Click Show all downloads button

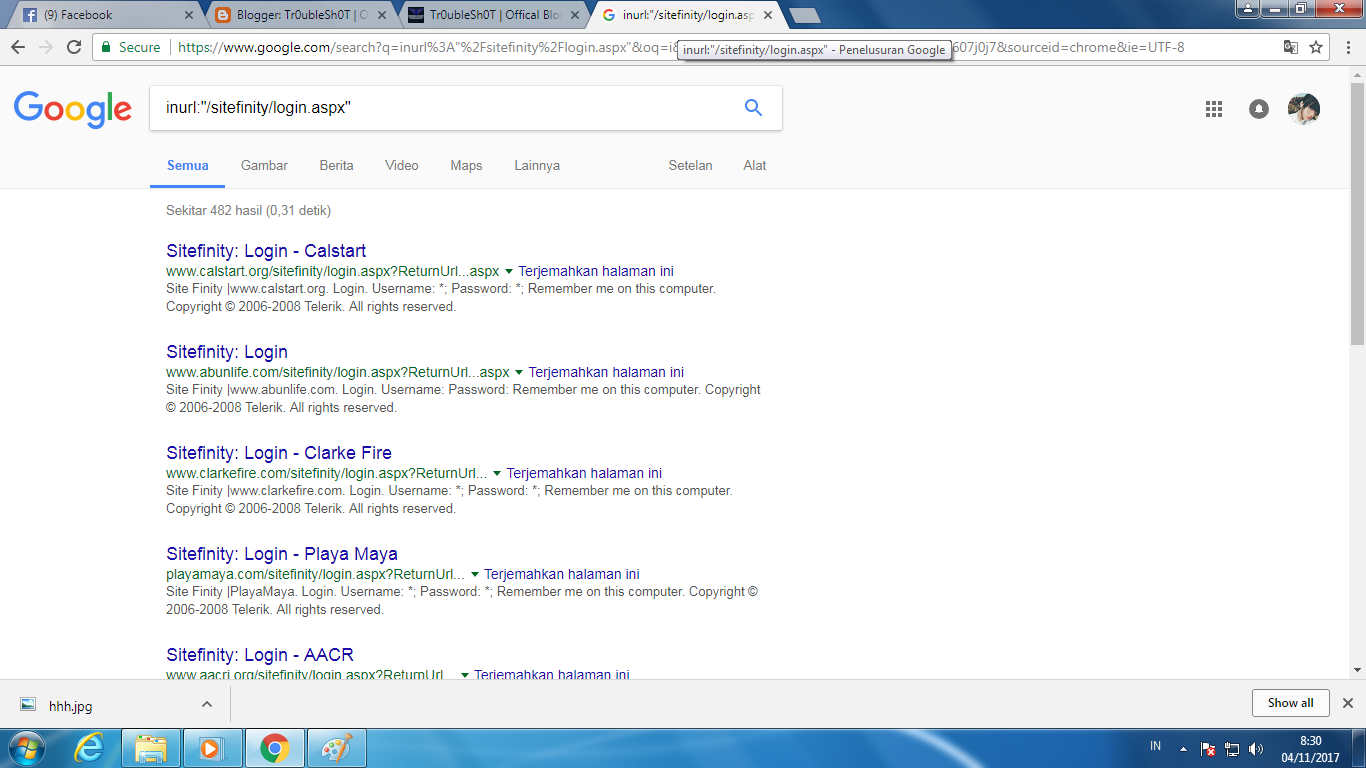1290,703
